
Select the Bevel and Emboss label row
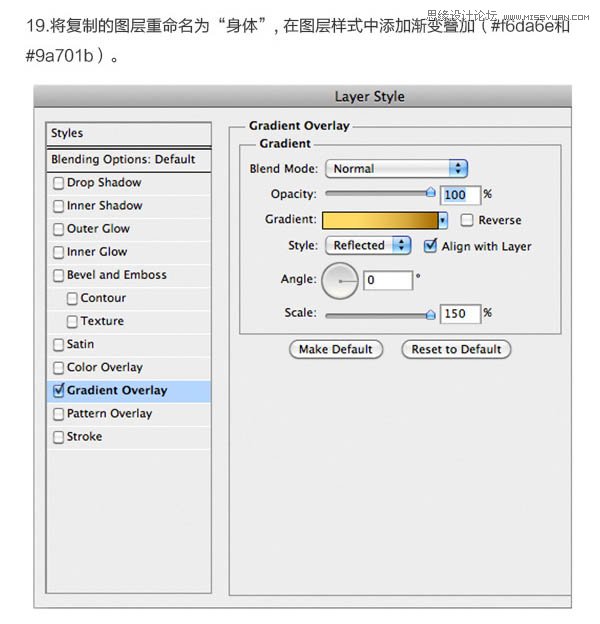click(x=129, y=275)
